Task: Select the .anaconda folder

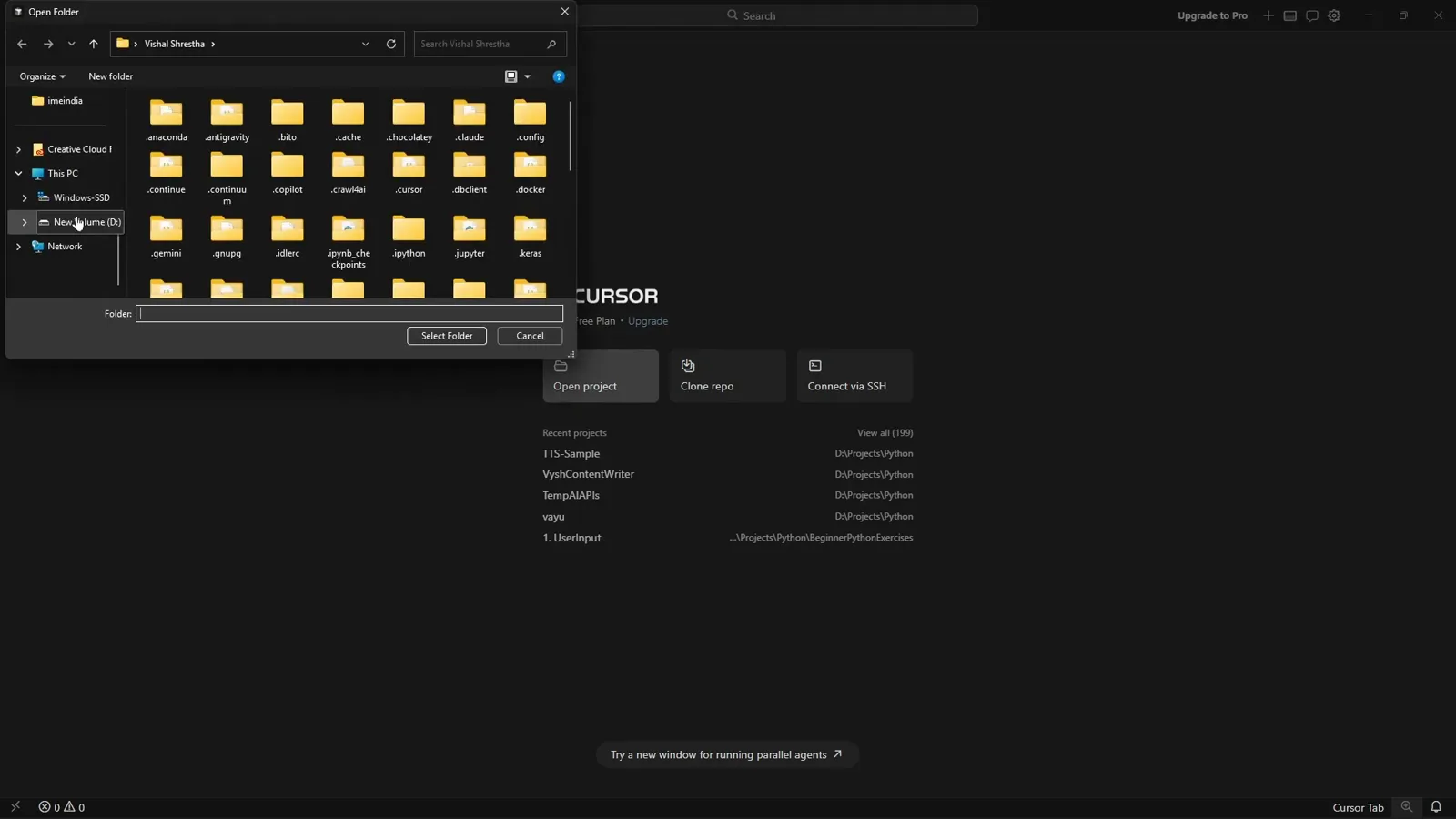Action: tap(167, 120)
